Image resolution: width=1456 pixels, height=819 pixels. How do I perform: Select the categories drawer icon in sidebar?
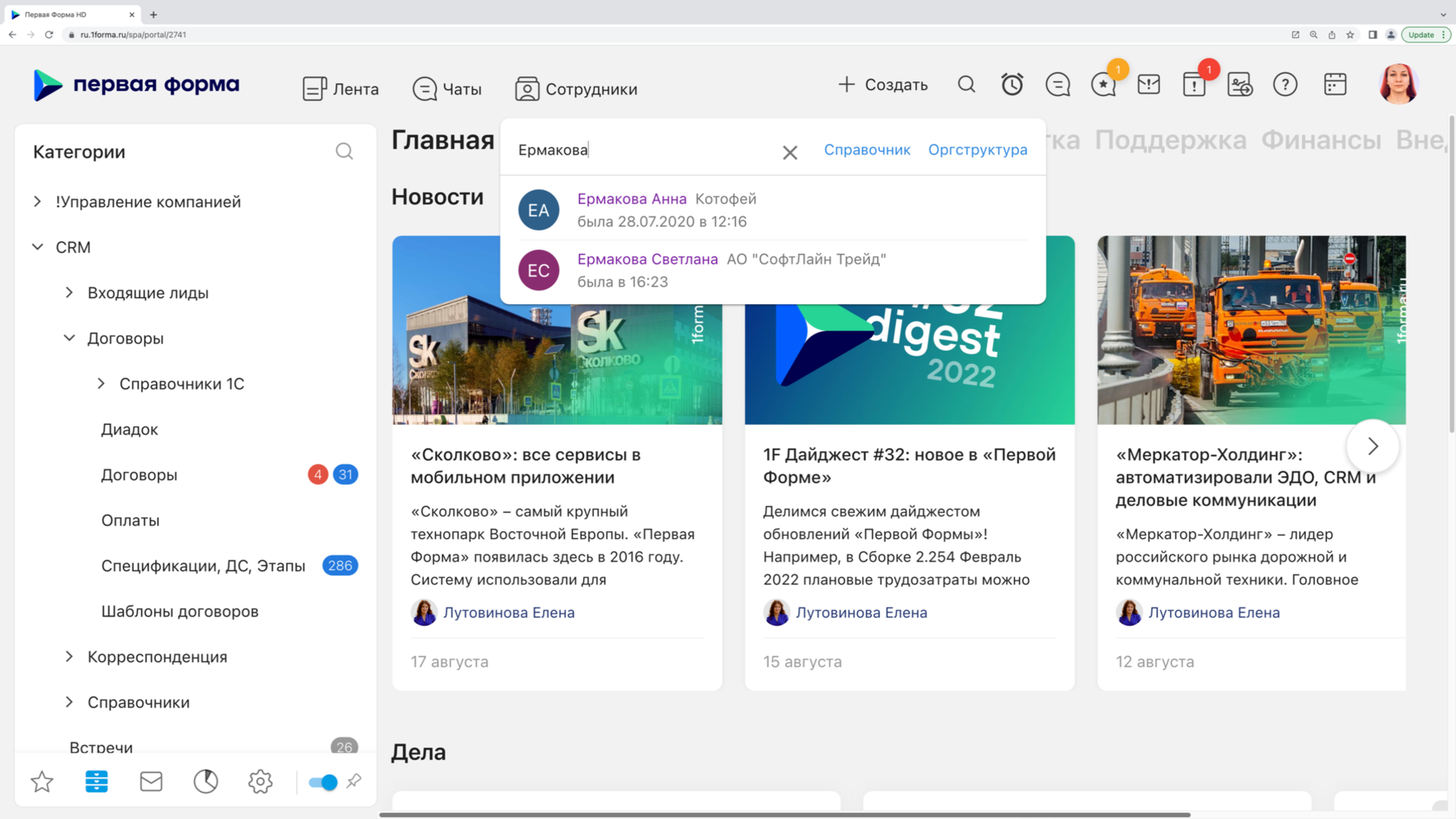point(96,782)
